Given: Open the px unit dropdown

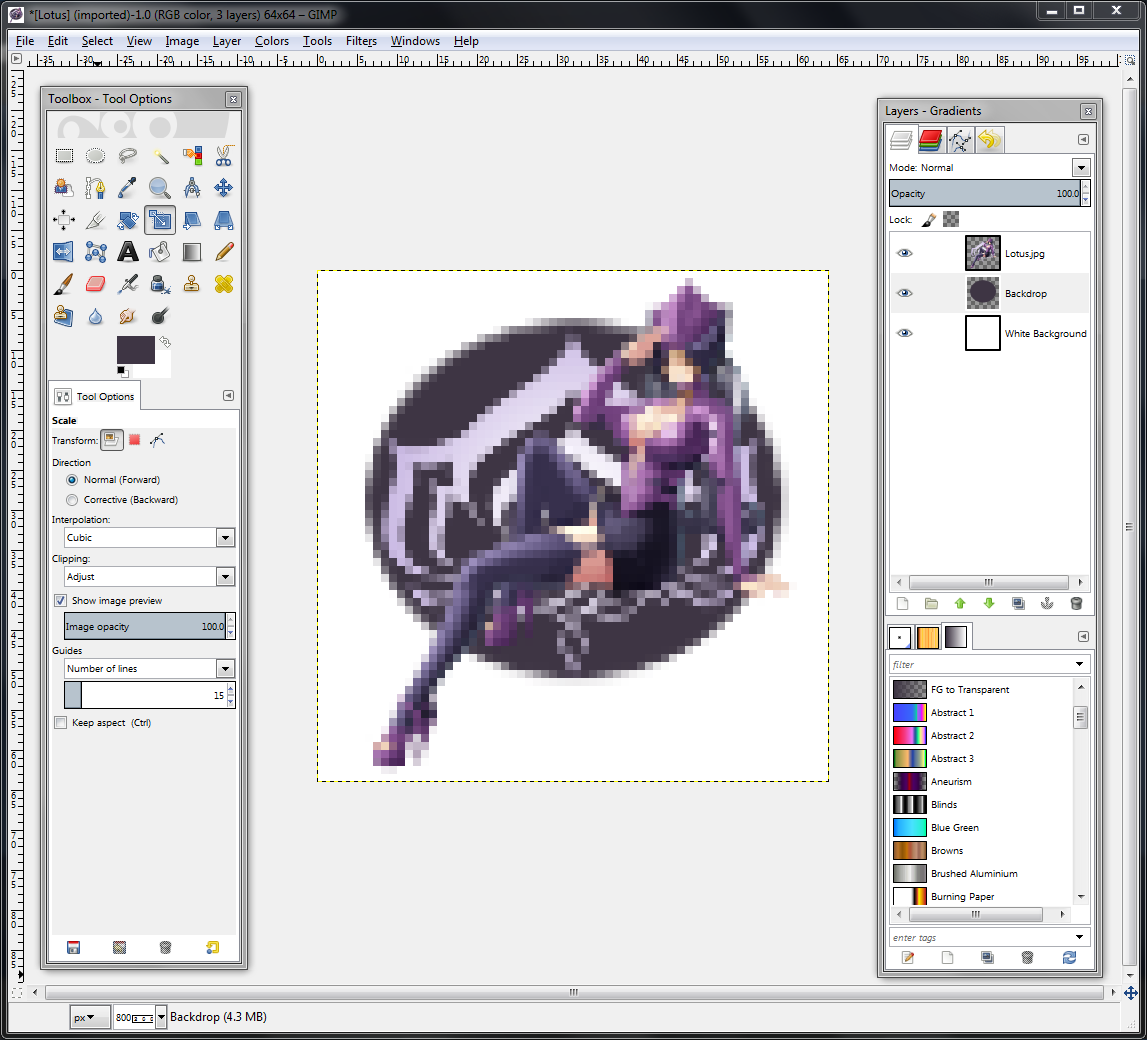Looking at the screenshot, I should tap(90, 1017).
